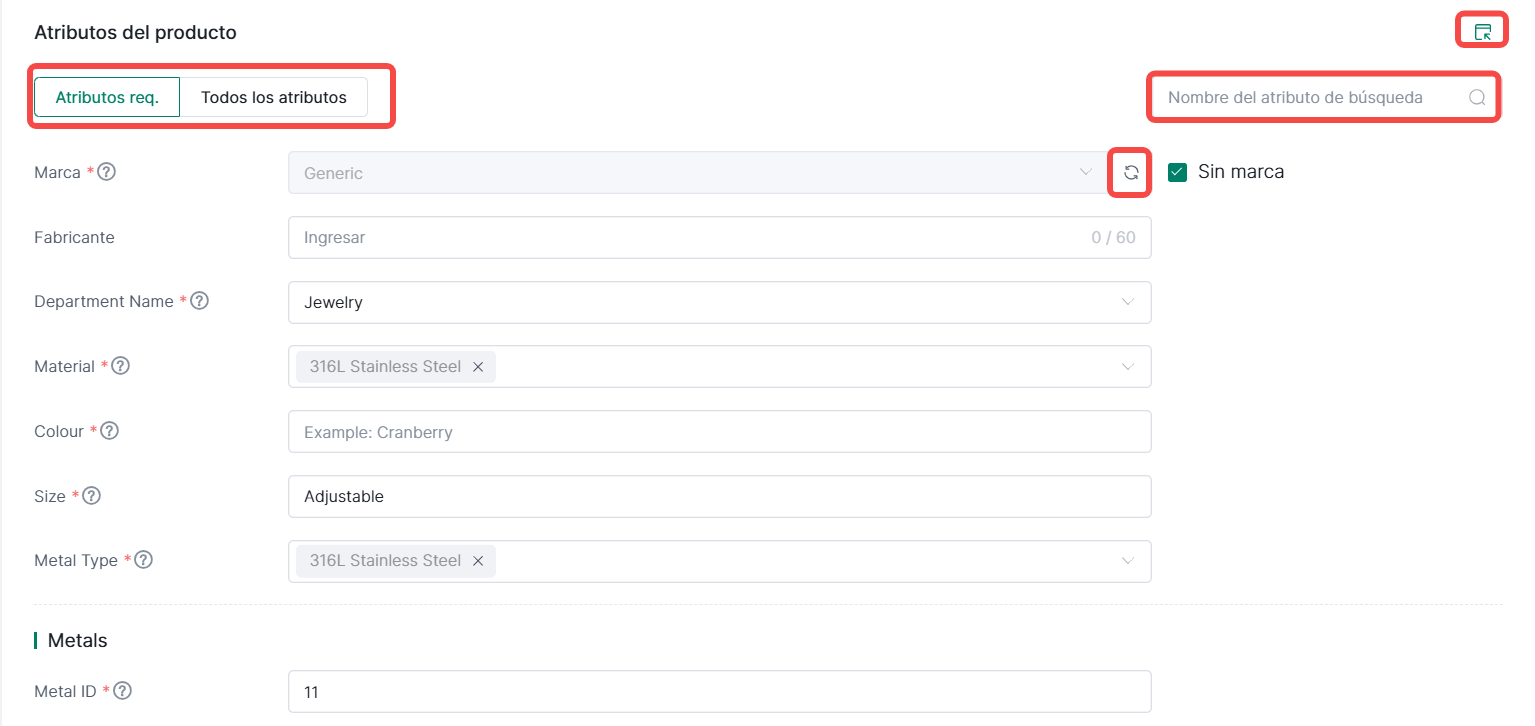Focus the Colour text field
The image size is (1535, 726).
[718, 432]
